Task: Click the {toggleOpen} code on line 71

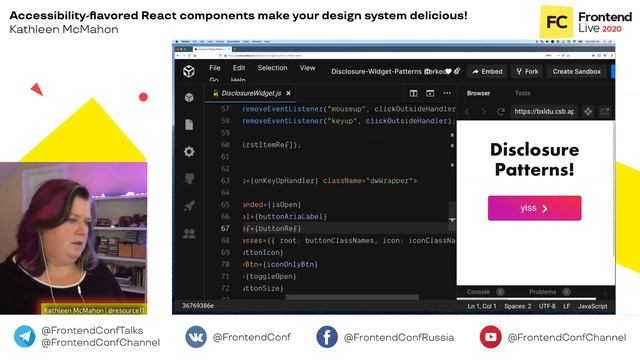Action: (x=270, y=276)
